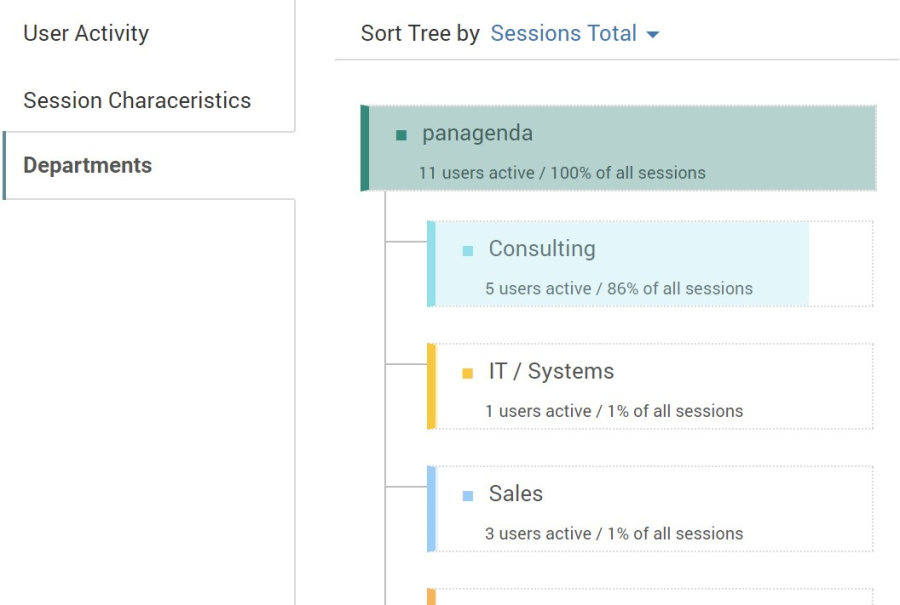The image size is (900, 605).
Task: Select the Sales department node
Action: [x=516, y=494]
